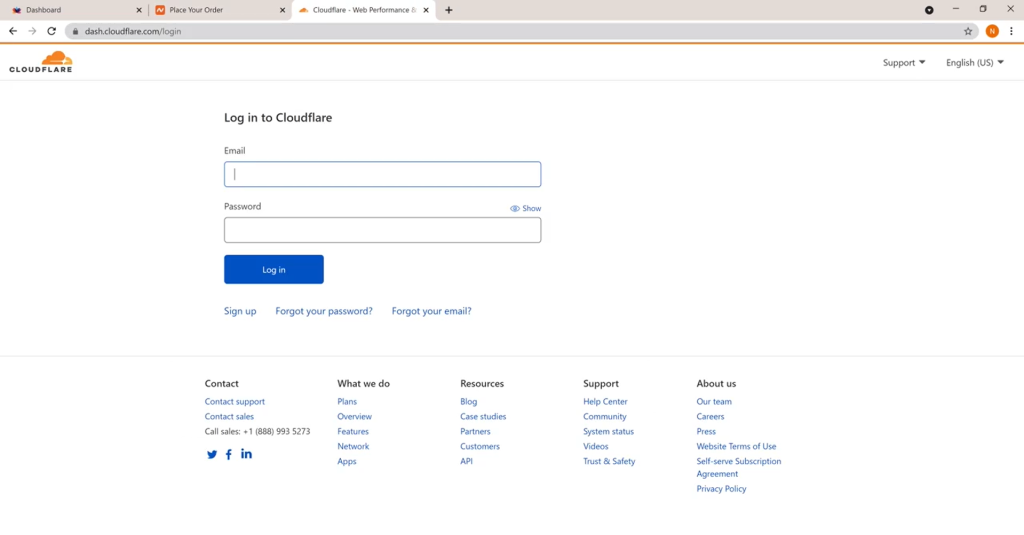The image size is (1024, 535).
Task: Open the Privacy Policy link
Action: click(721, 489)
